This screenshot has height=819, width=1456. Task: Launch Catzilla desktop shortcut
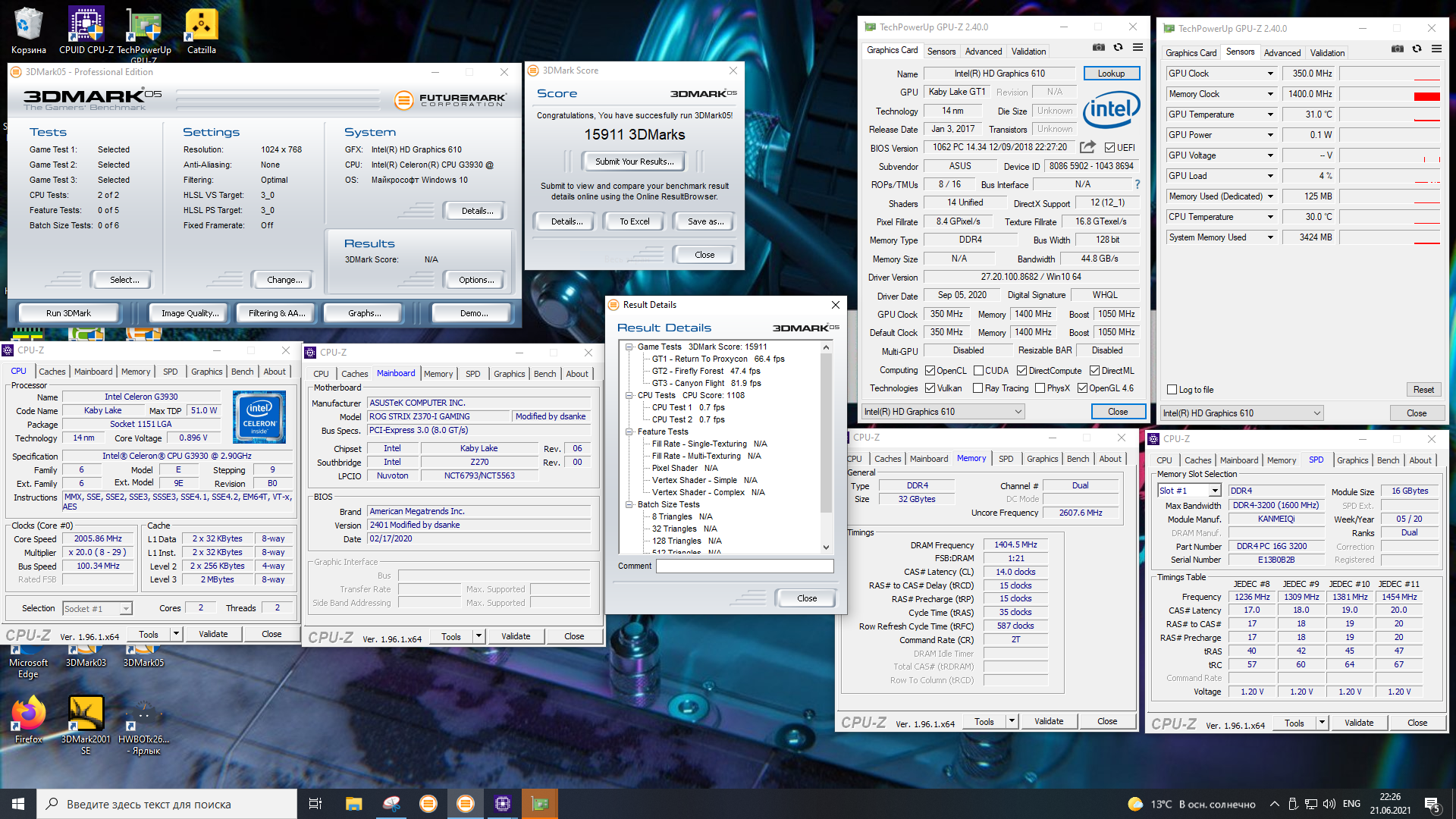click(x=202, y=30)
